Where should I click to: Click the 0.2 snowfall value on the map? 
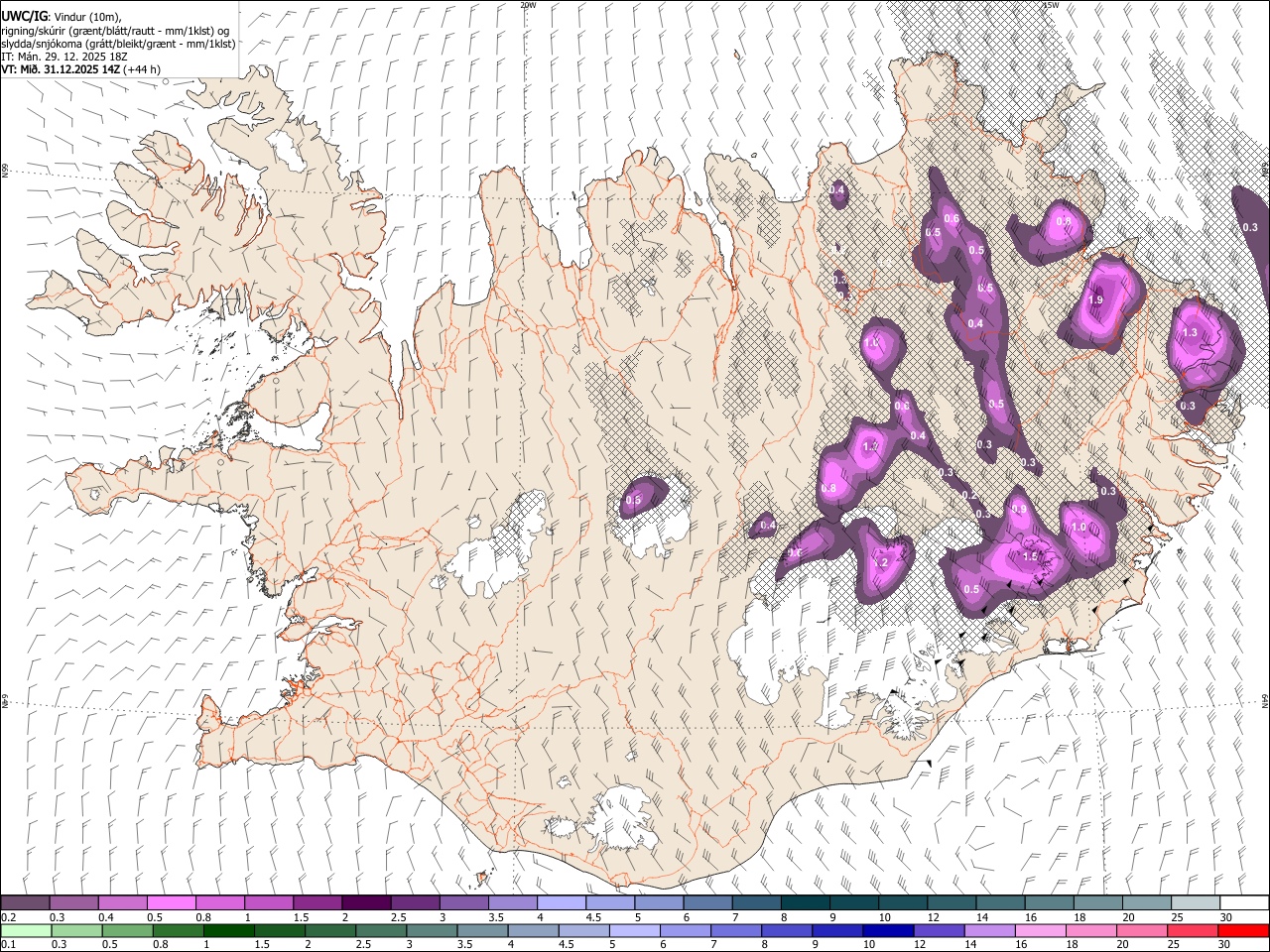(969, 495)
